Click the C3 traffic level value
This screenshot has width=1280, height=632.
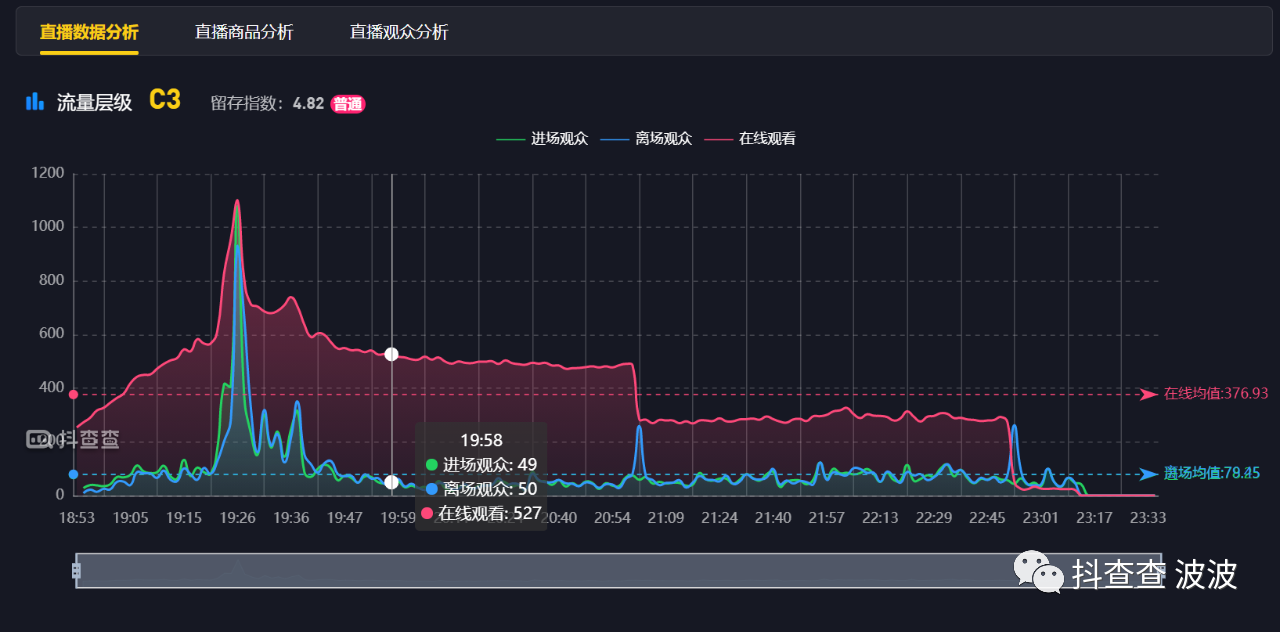pos(165,100)
